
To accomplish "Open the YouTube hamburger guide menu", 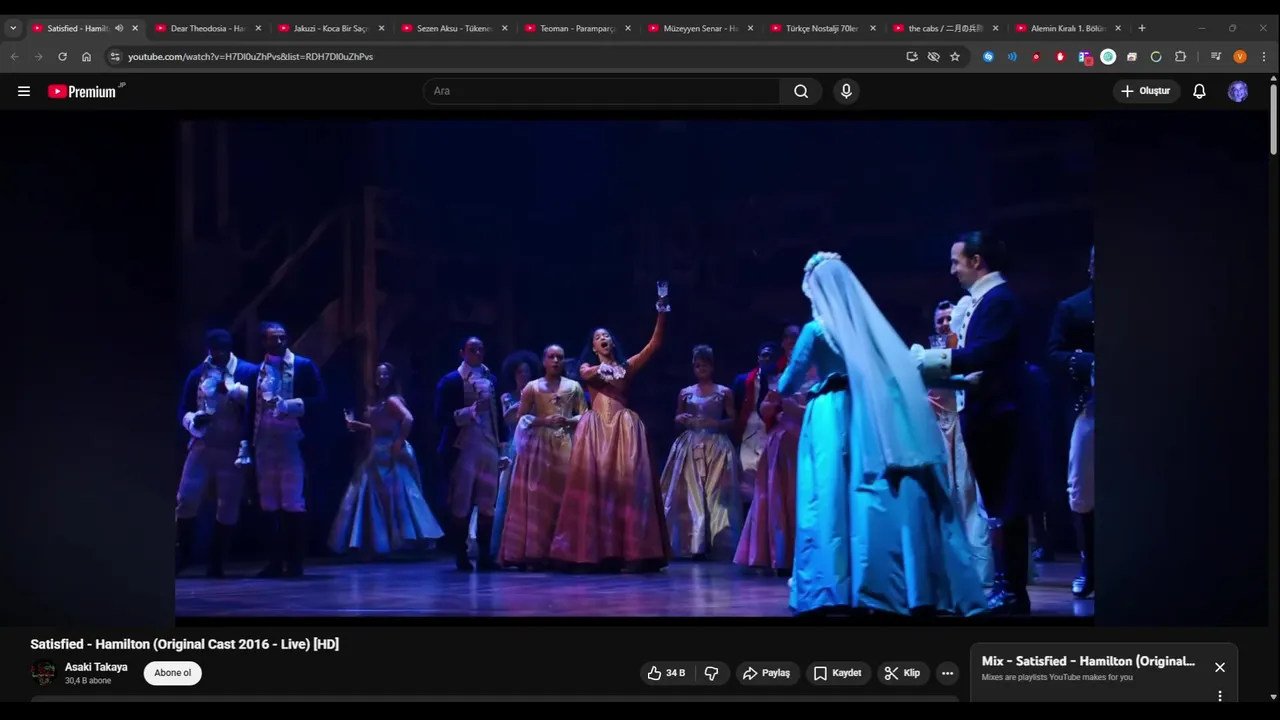I will [24, 91].
